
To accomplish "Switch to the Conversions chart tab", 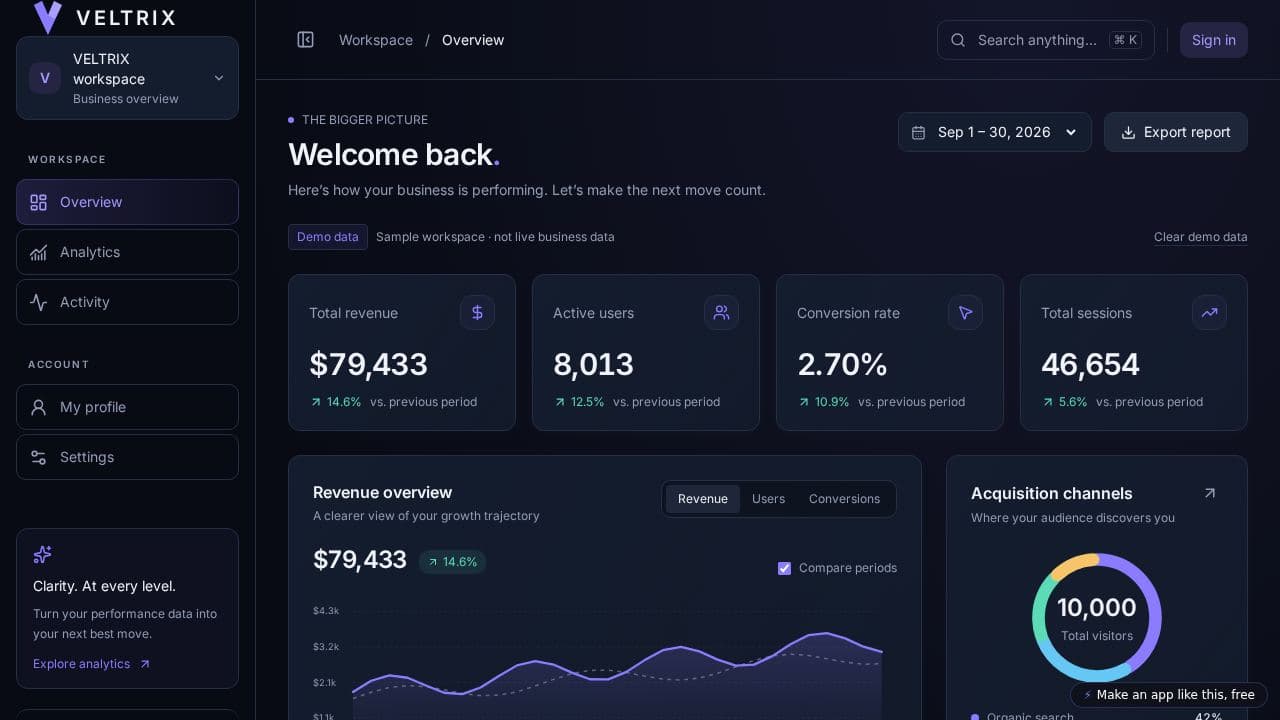I will [x=844, y=499].
